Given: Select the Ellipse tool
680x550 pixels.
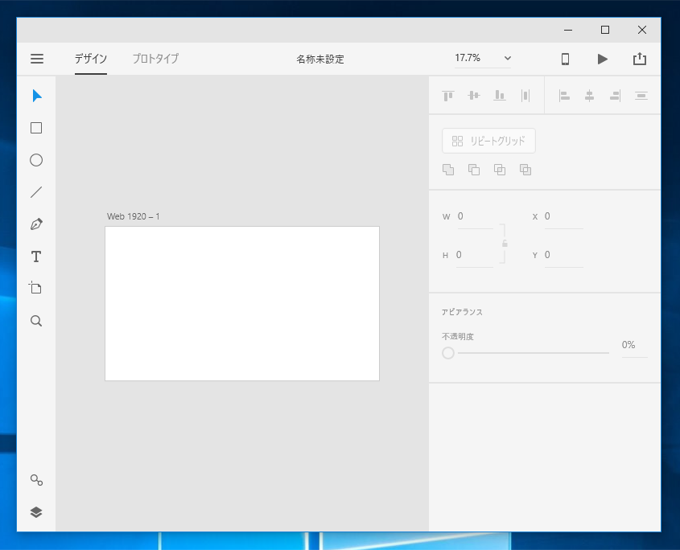Looking at the screenshot, I should (36, 160).
